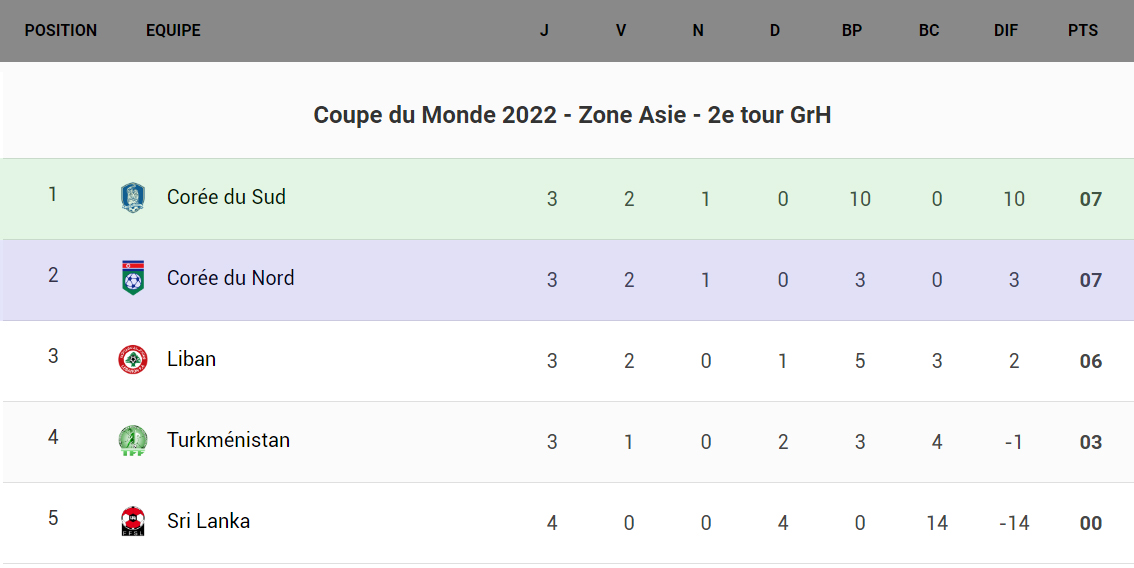The image size is (1134, 568).
Task: Open the Liban team page
Action: (x=191, y=359)
